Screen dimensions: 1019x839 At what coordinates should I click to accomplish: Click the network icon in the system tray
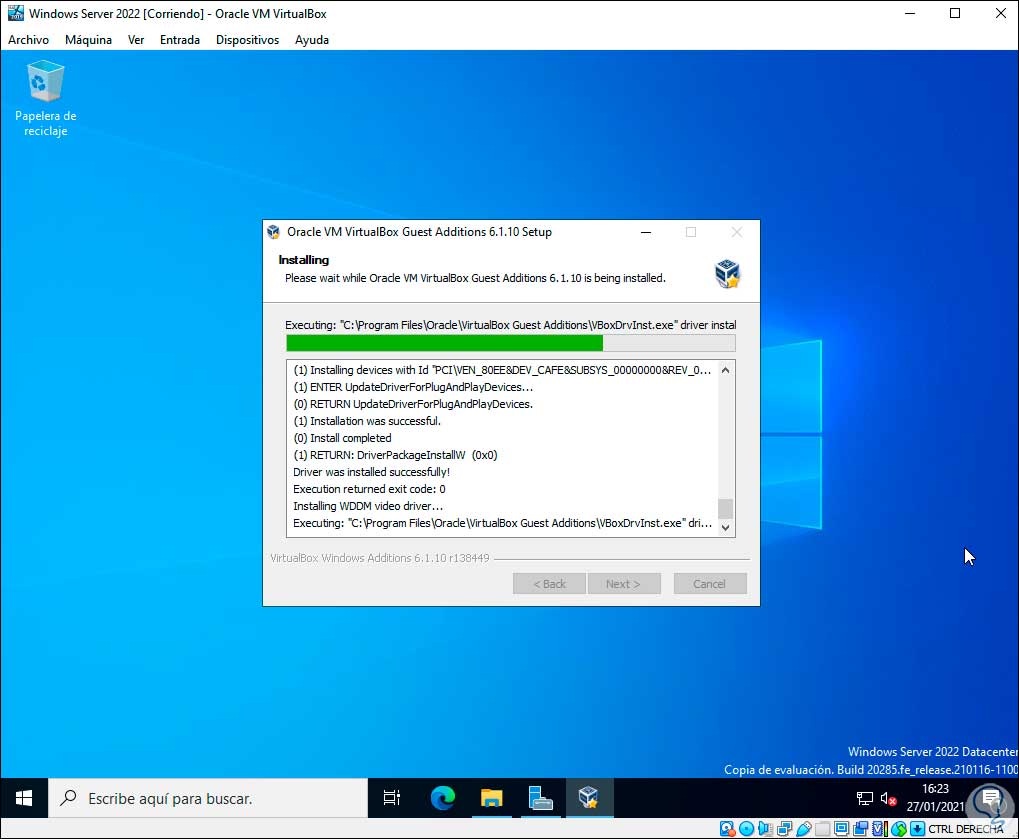coord(864,799)
